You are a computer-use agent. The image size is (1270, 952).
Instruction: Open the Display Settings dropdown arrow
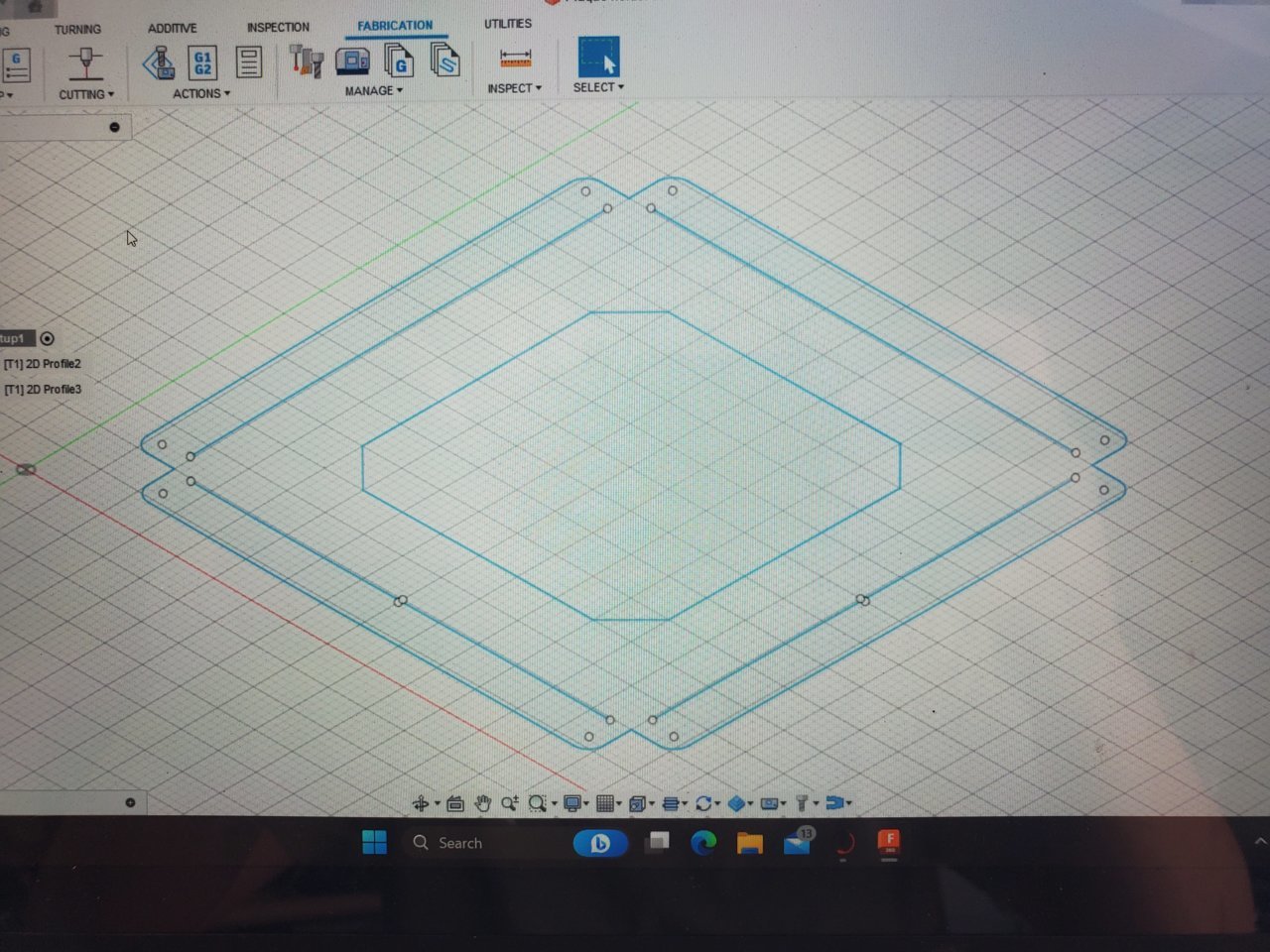[x=586, y=804]
